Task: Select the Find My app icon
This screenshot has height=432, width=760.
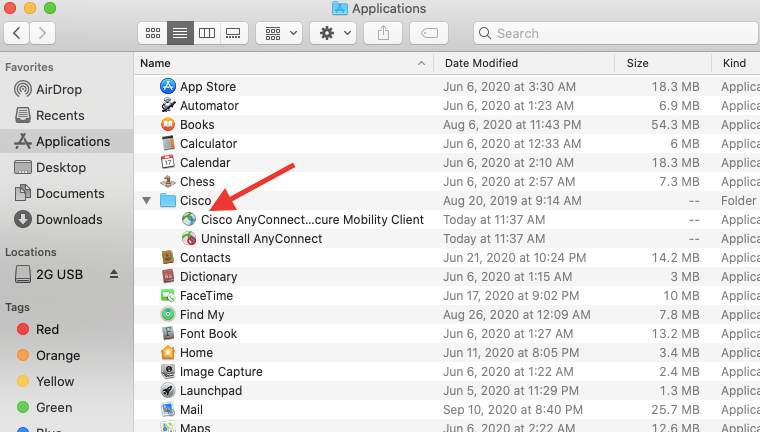Action: (168, 315)
